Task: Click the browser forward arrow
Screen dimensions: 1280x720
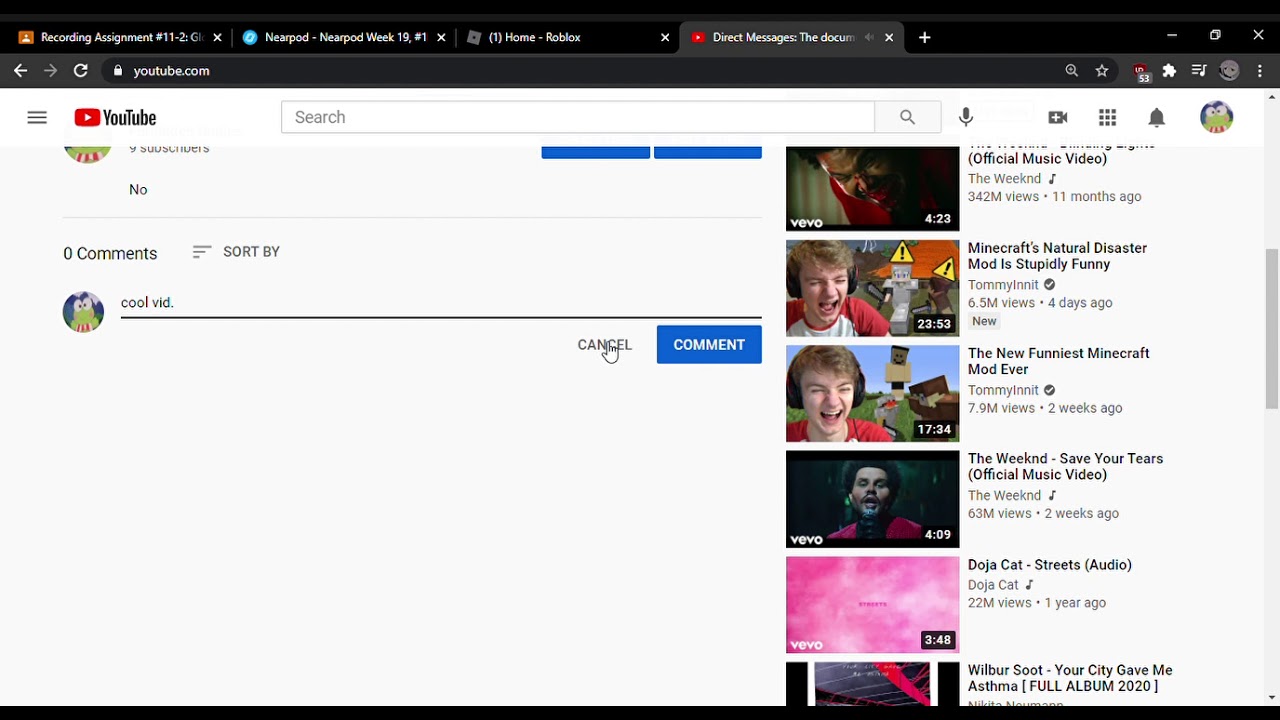Action: coord(50,70)
